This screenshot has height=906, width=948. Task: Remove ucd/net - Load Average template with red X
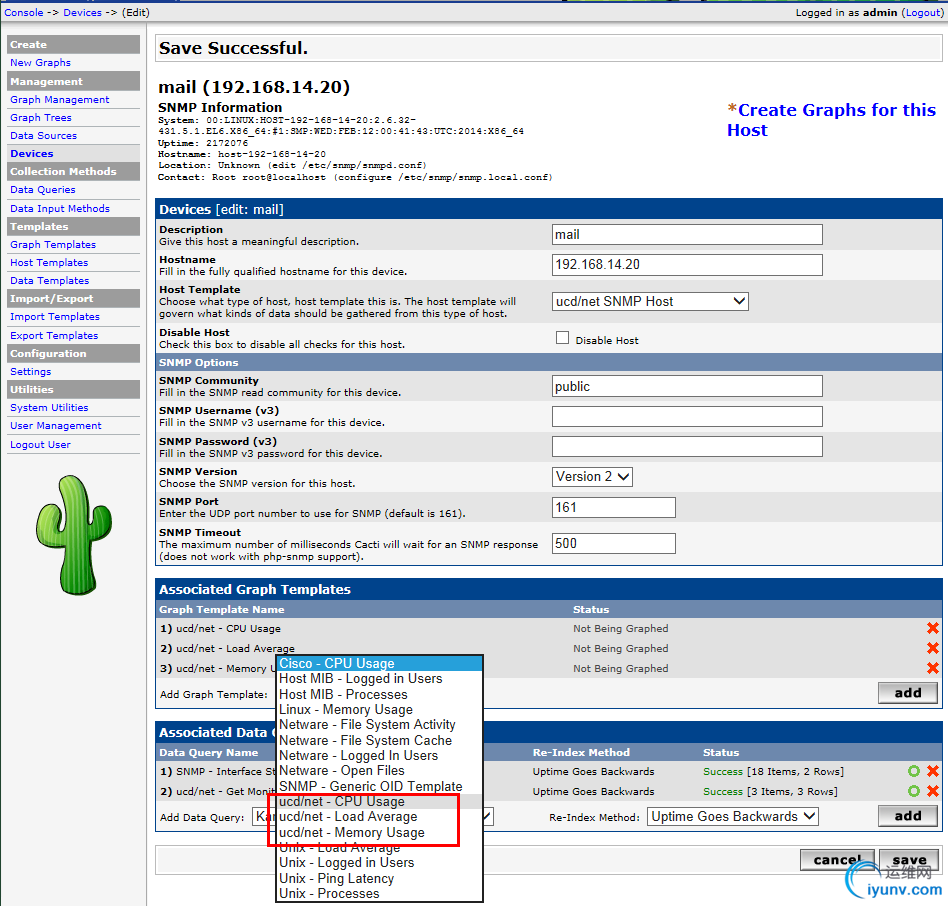[x=932, y=648]
